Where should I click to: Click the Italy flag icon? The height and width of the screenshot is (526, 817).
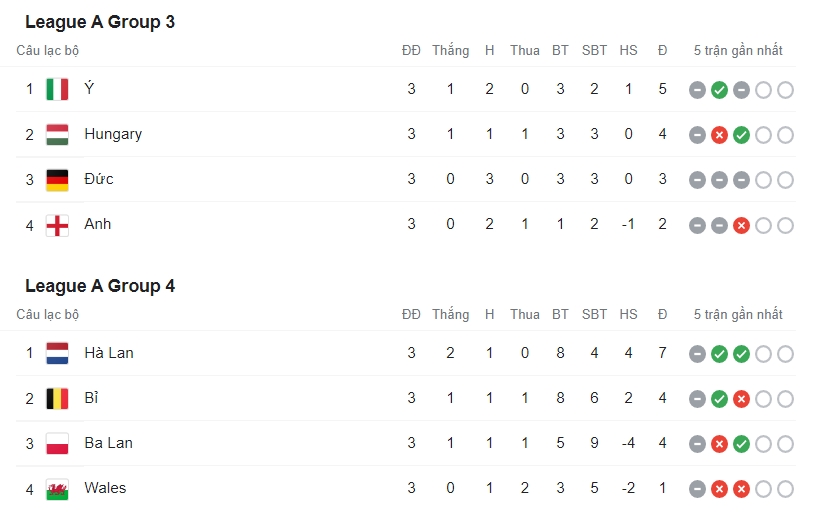[x=57, y=89]
